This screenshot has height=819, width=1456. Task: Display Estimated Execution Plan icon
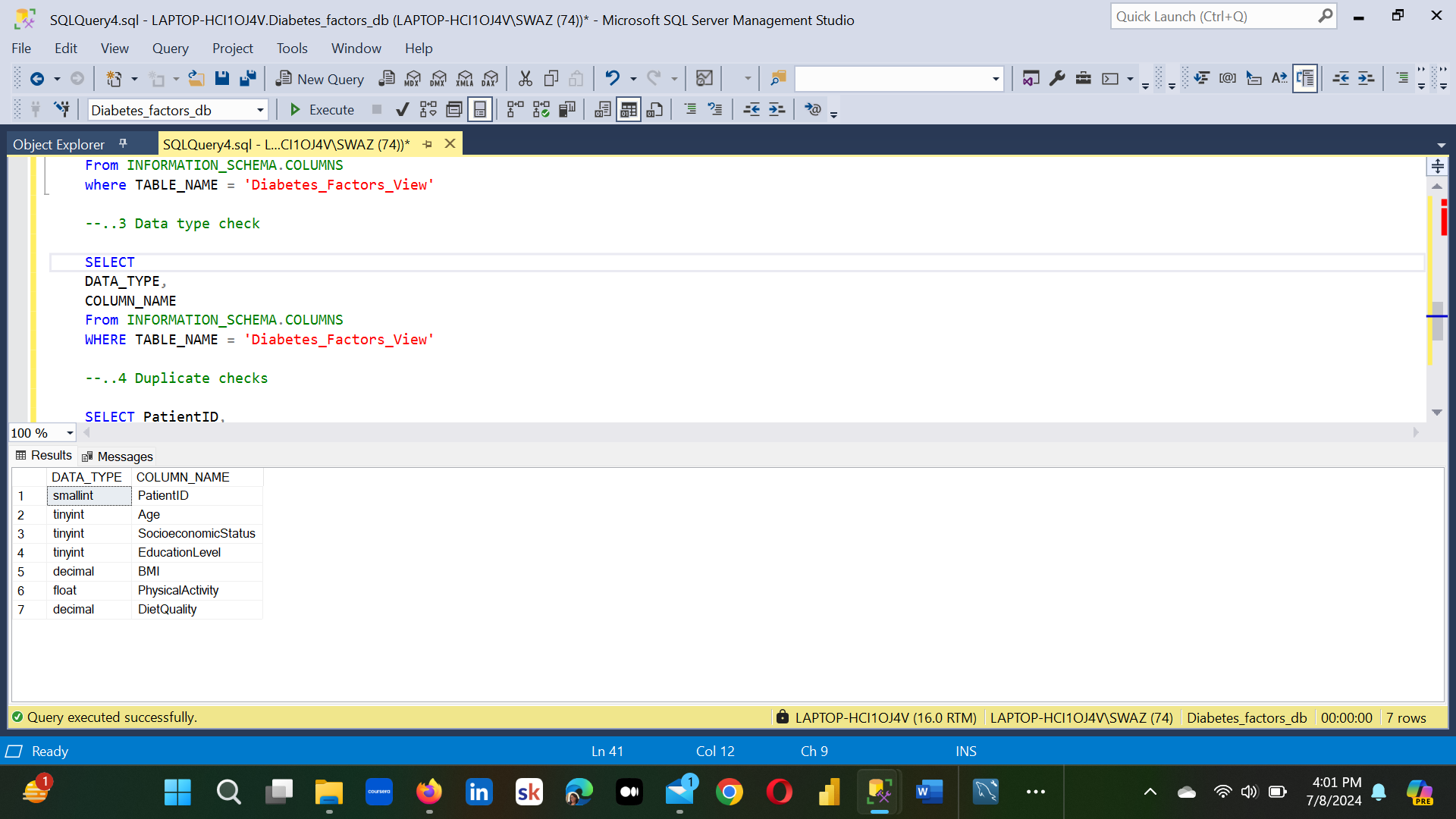click(428, 110)
